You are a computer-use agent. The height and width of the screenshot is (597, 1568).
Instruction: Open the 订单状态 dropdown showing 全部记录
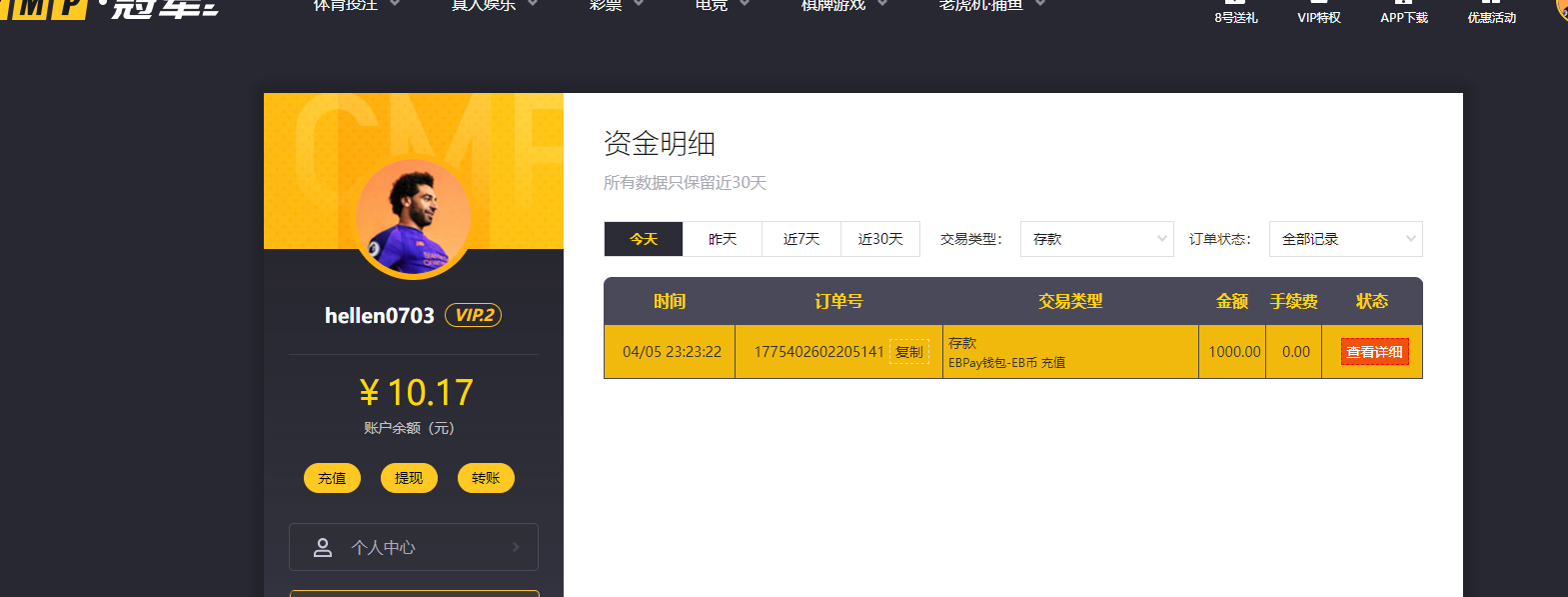pyautogui.click(x=1345, y=239)
